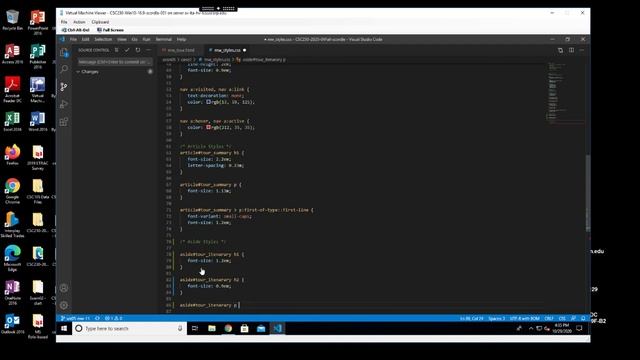
Task: Open the Selection menu
Action: (x=103, y=40)
